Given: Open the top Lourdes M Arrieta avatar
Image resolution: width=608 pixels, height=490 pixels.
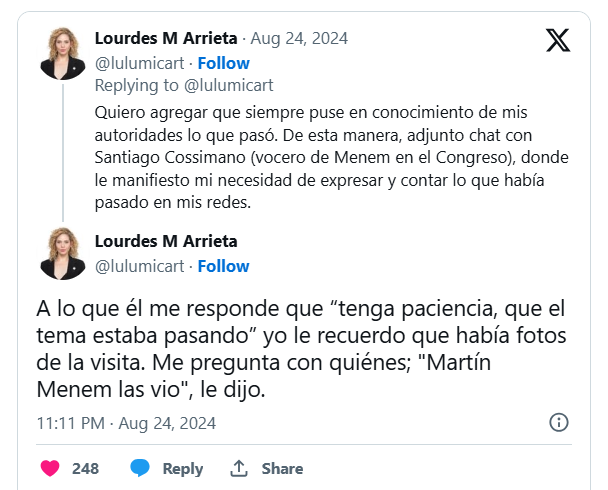Looking at the screenshot, I should click(62, 53).
